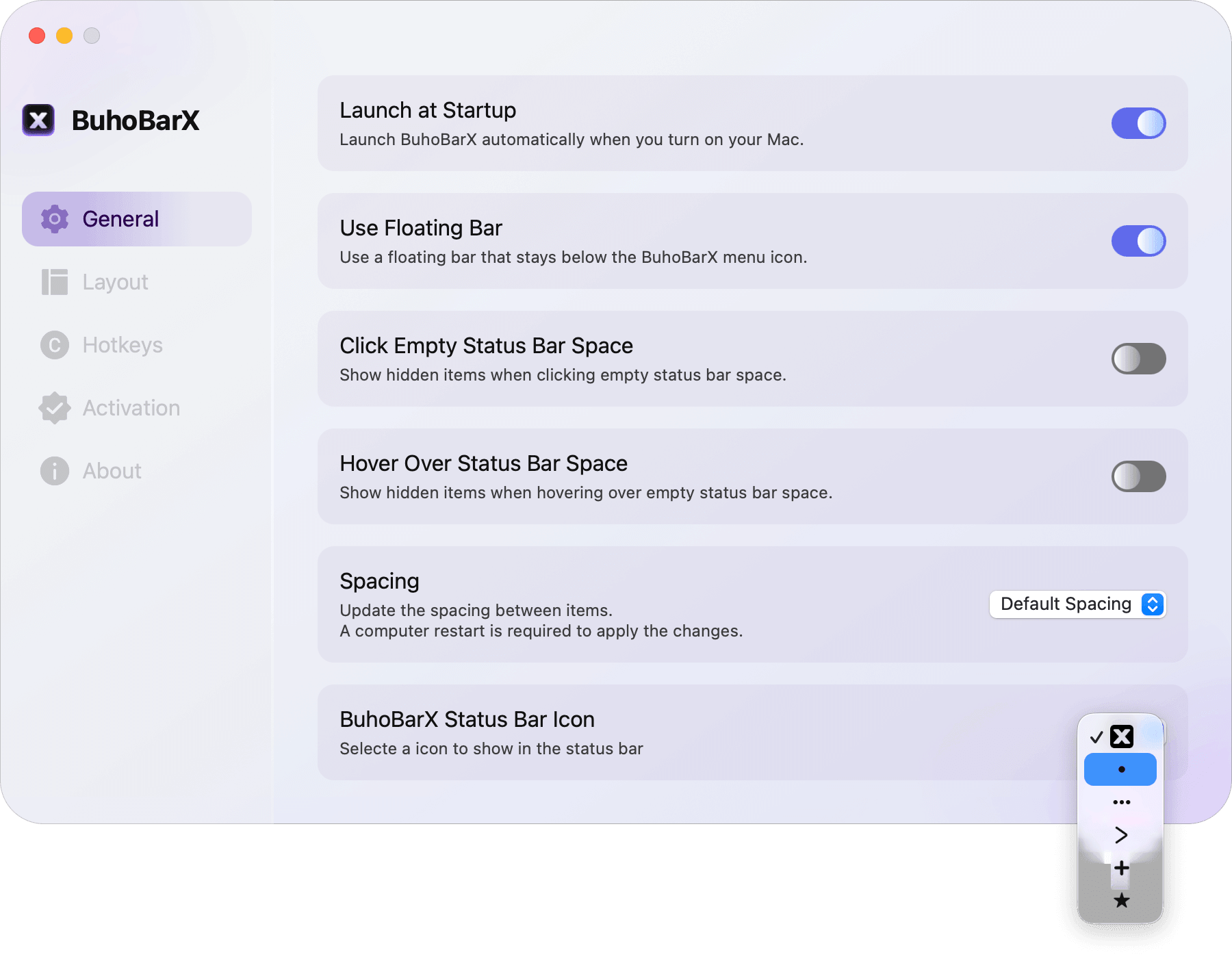Open the Activation section

point(131,408)
